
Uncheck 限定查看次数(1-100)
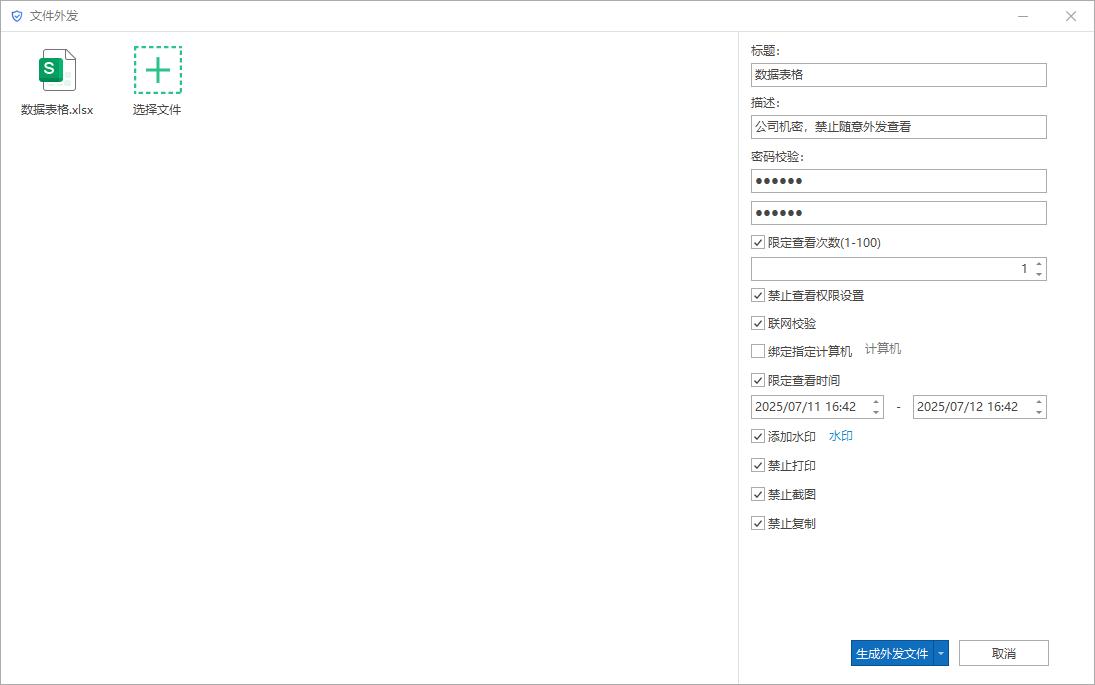(x=757, y=241)
